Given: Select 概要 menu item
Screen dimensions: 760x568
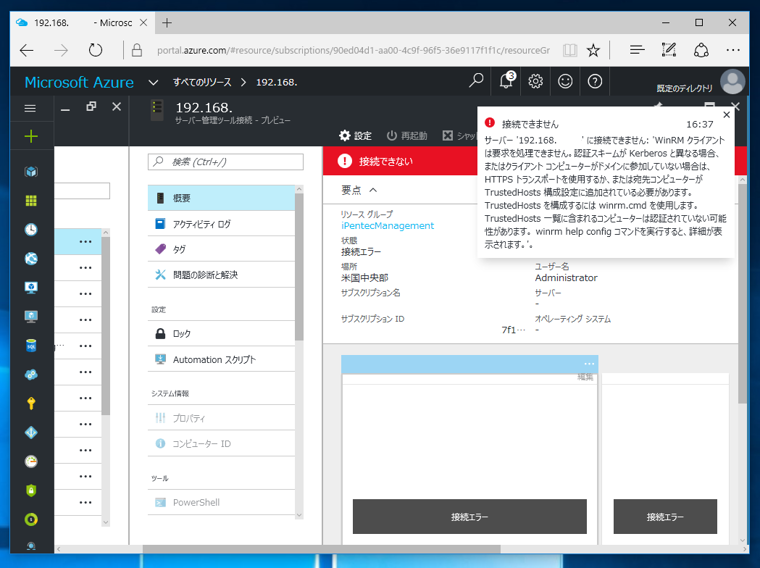Looking at the screenshot, I should click(221, 198).
